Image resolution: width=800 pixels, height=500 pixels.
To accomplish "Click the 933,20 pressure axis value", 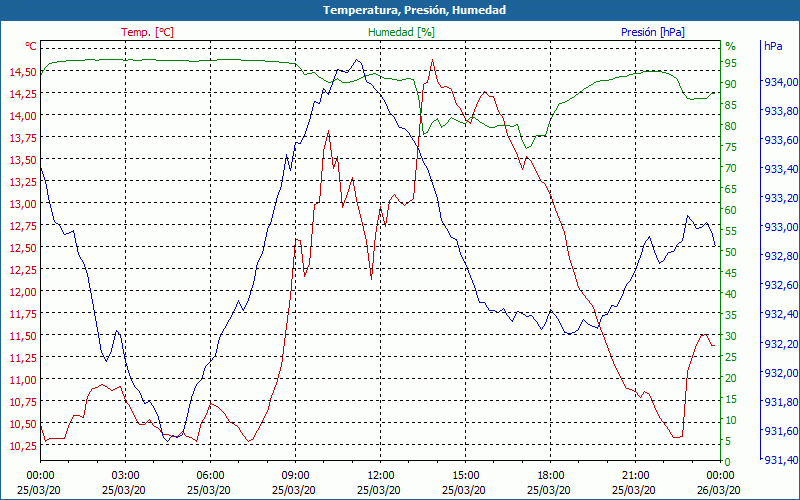I will click(x=781, y=198).
